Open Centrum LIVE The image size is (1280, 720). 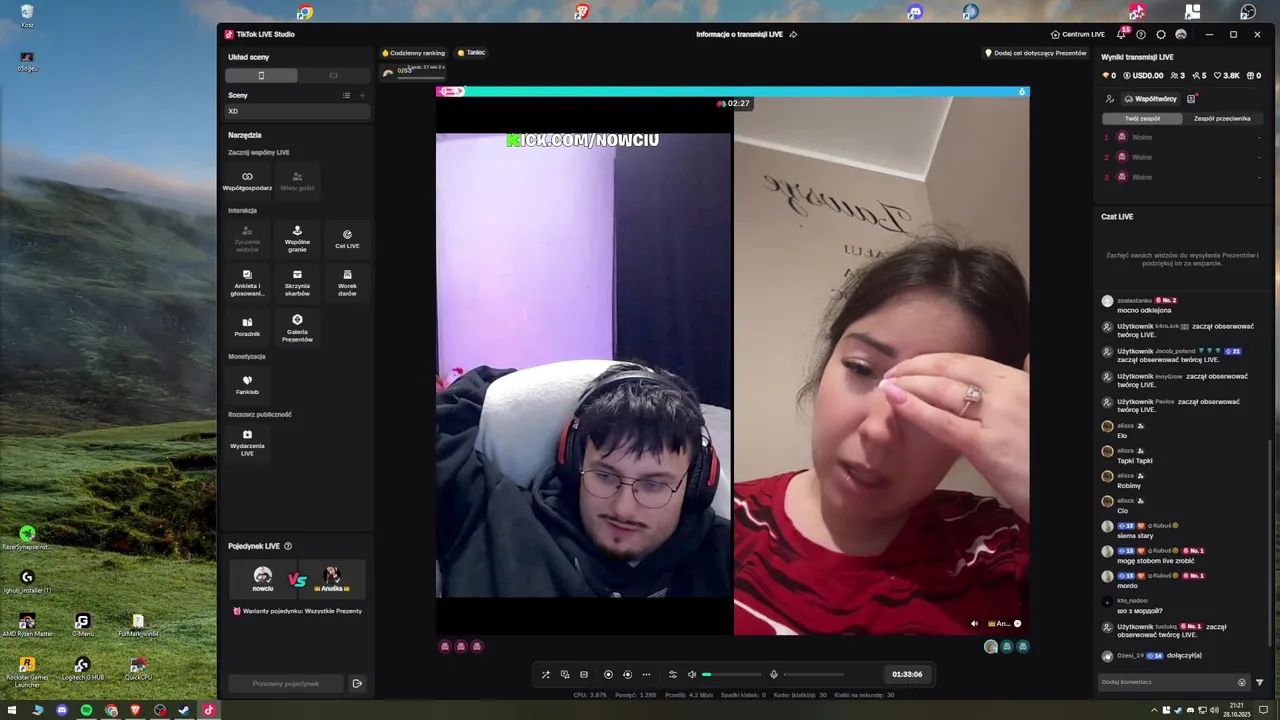point(1077,34)
